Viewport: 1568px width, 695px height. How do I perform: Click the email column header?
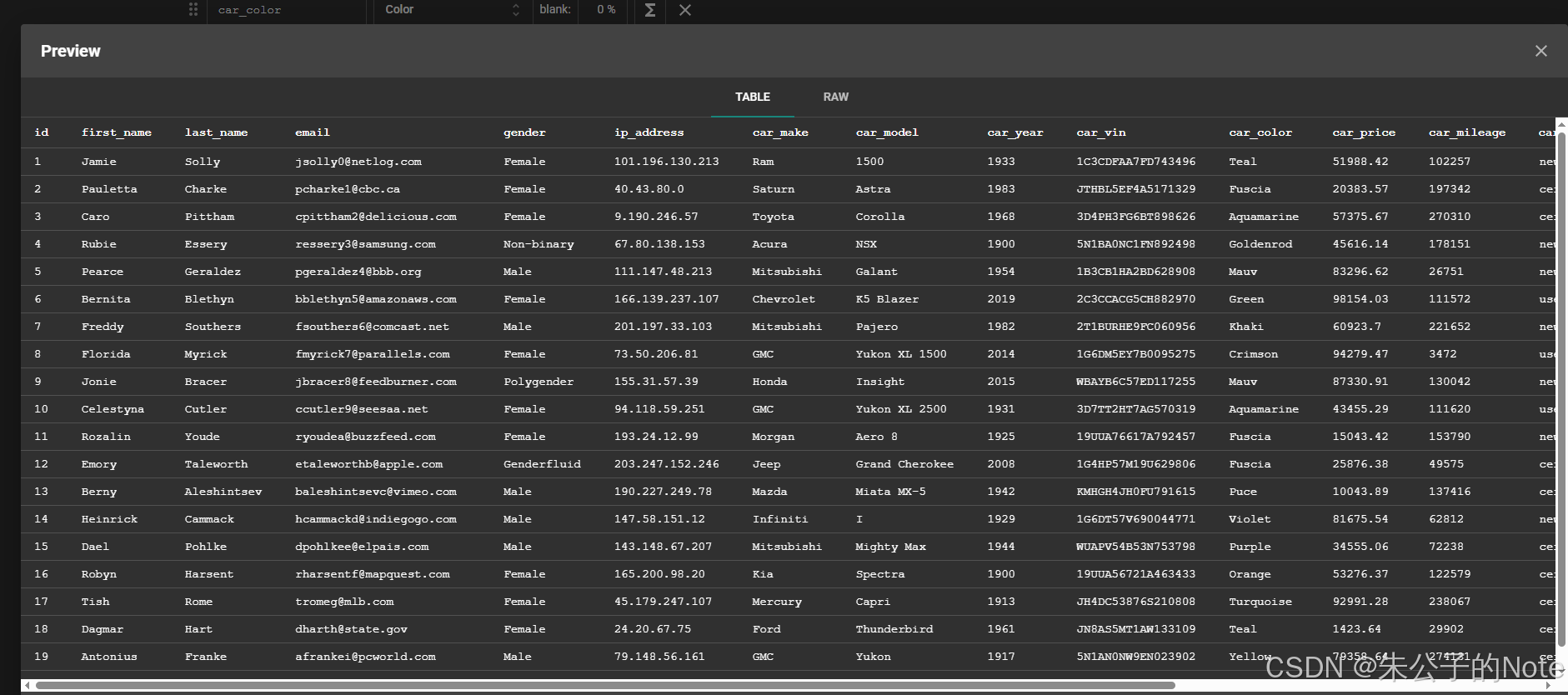(x=313, y=132)
